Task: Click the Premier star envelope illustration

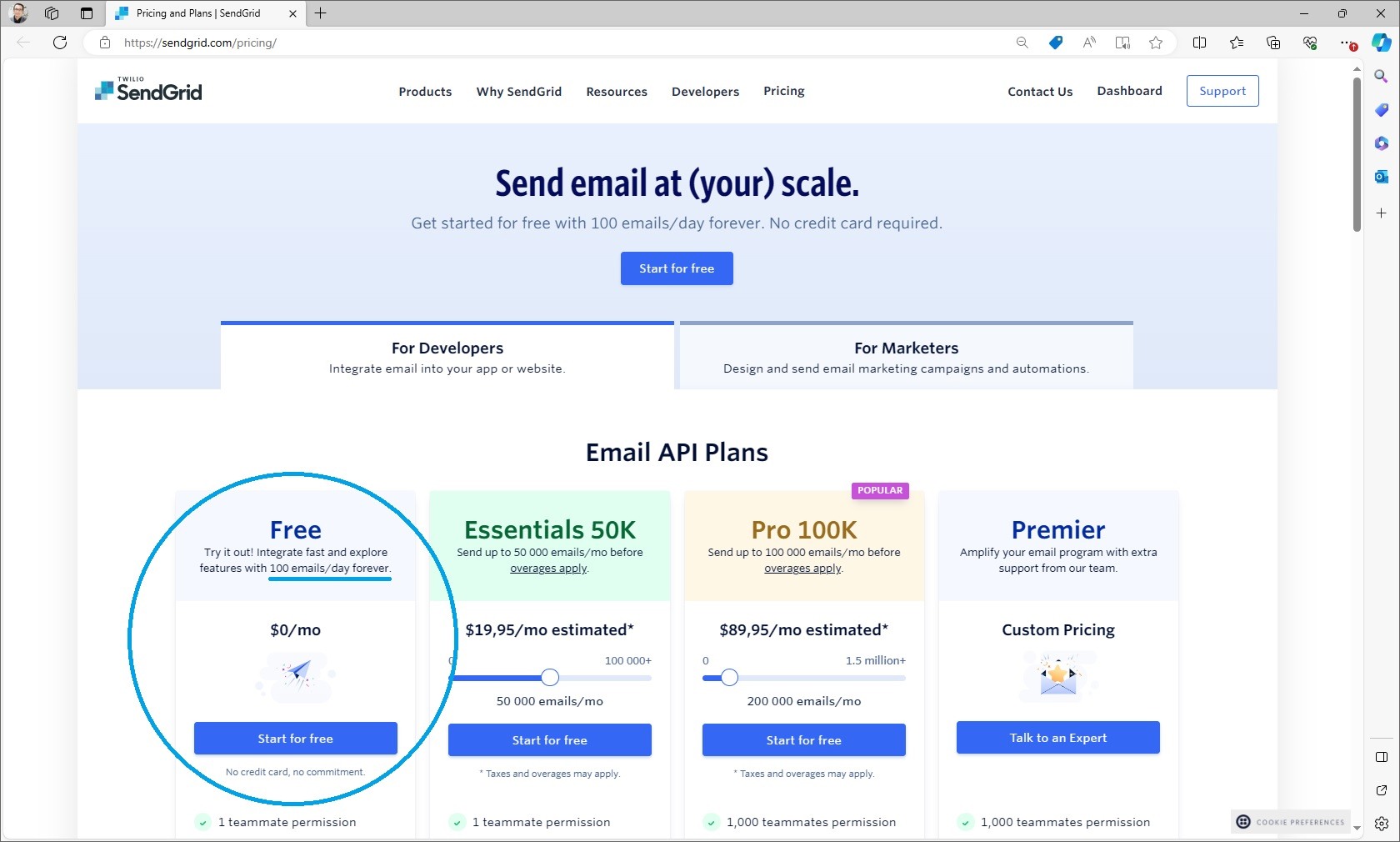Action: tap(1058, 676)
